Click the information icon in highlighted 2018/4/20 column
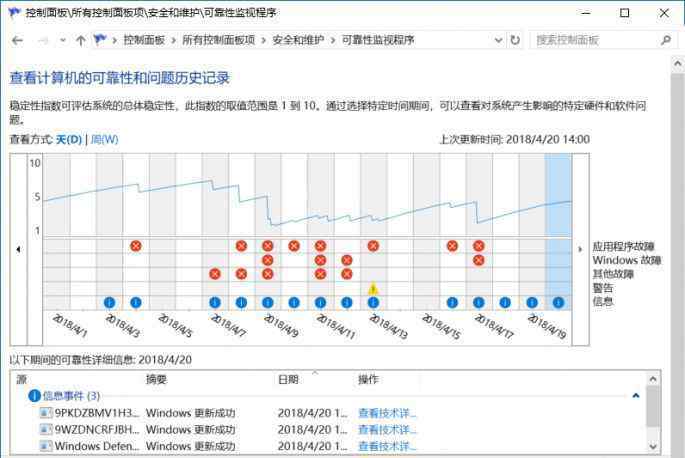Image resolution: width=685 pixels, height=458 pixels. point(558,302)
